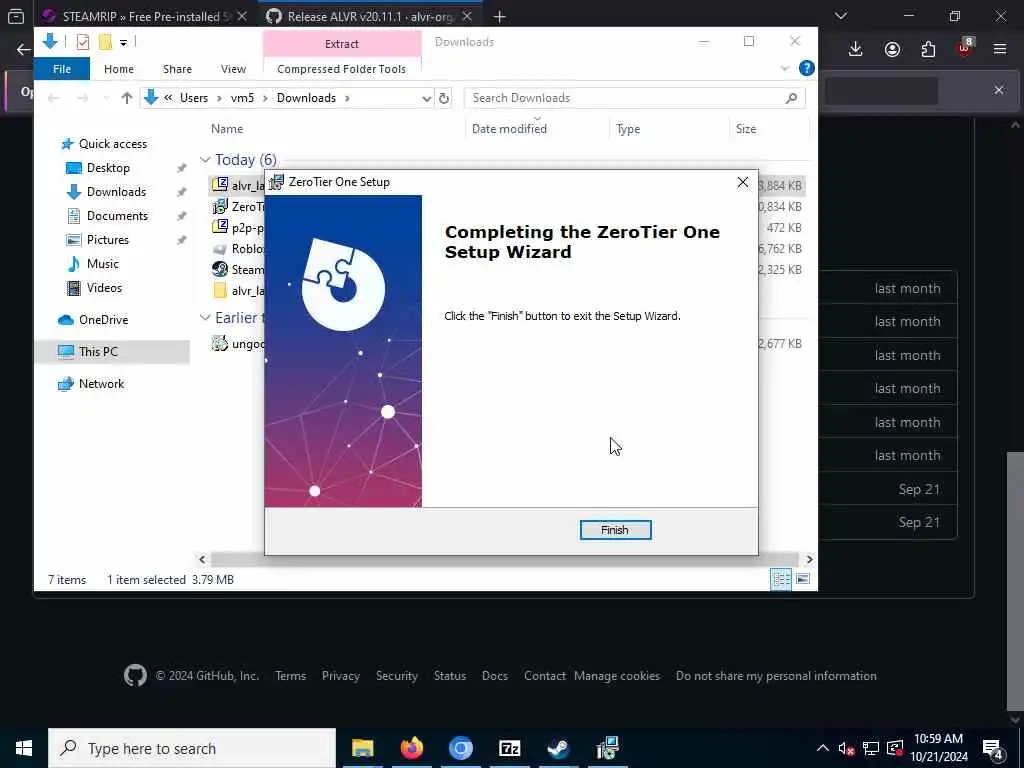The height and width of the screenshot is (768, 1024).
Task: Switch to large icons view
Action: point(803,579)
